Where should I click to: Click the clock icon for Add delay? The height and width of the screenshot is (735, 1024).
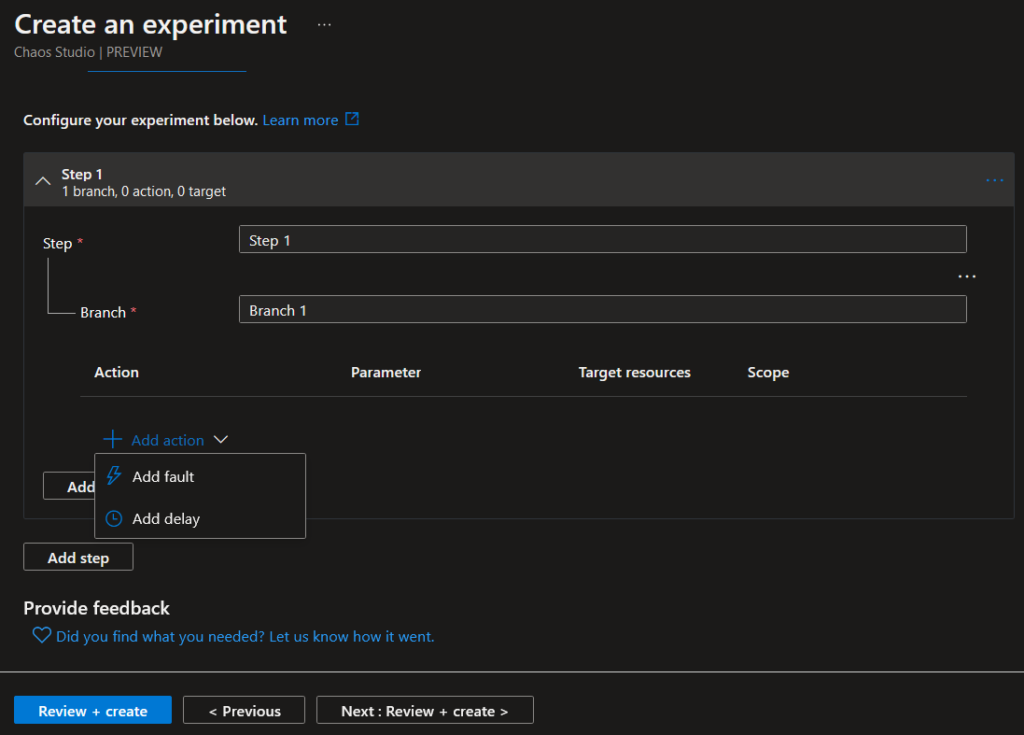coord(114,519)
